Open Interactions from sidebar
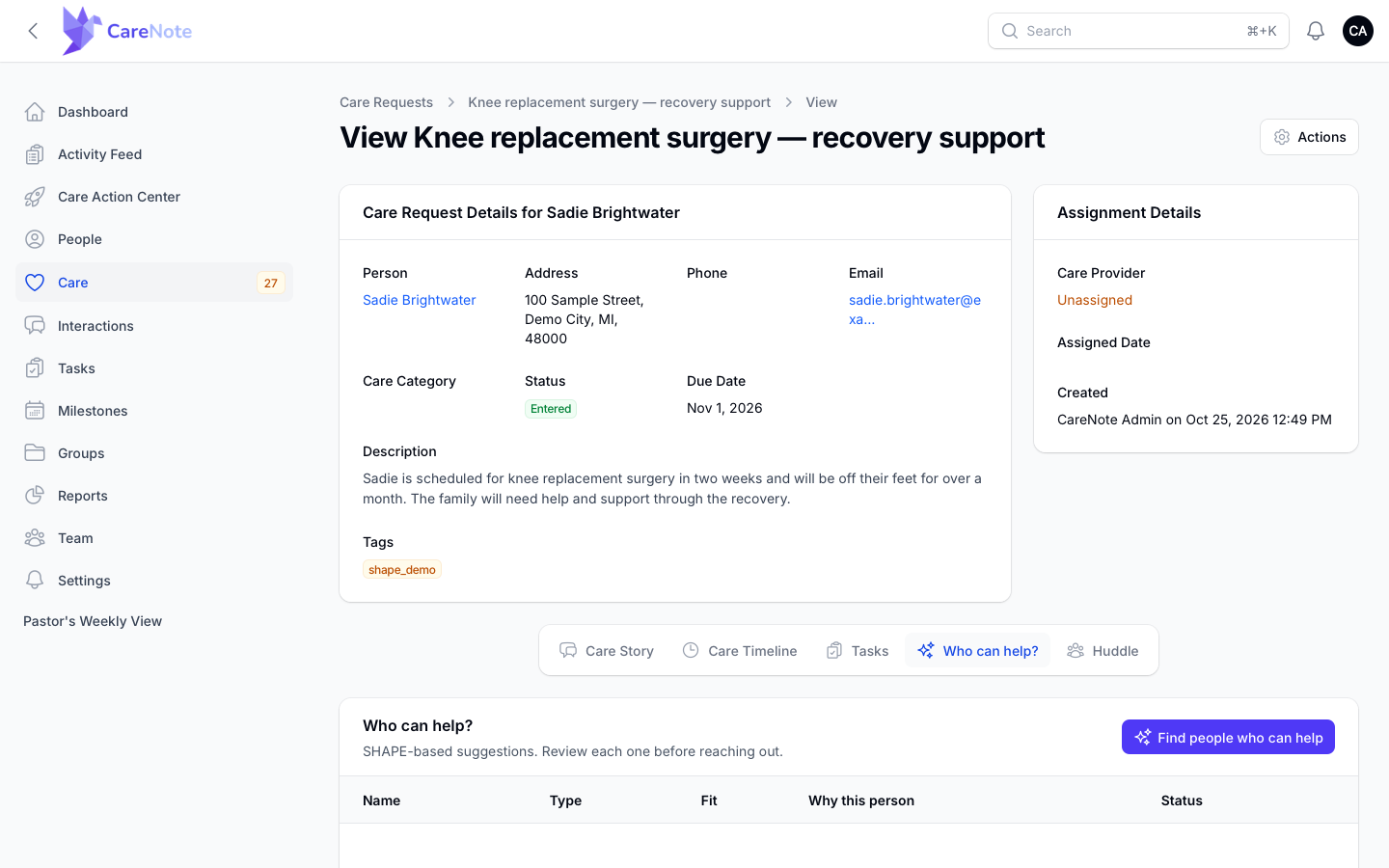 tap(154, 326)
